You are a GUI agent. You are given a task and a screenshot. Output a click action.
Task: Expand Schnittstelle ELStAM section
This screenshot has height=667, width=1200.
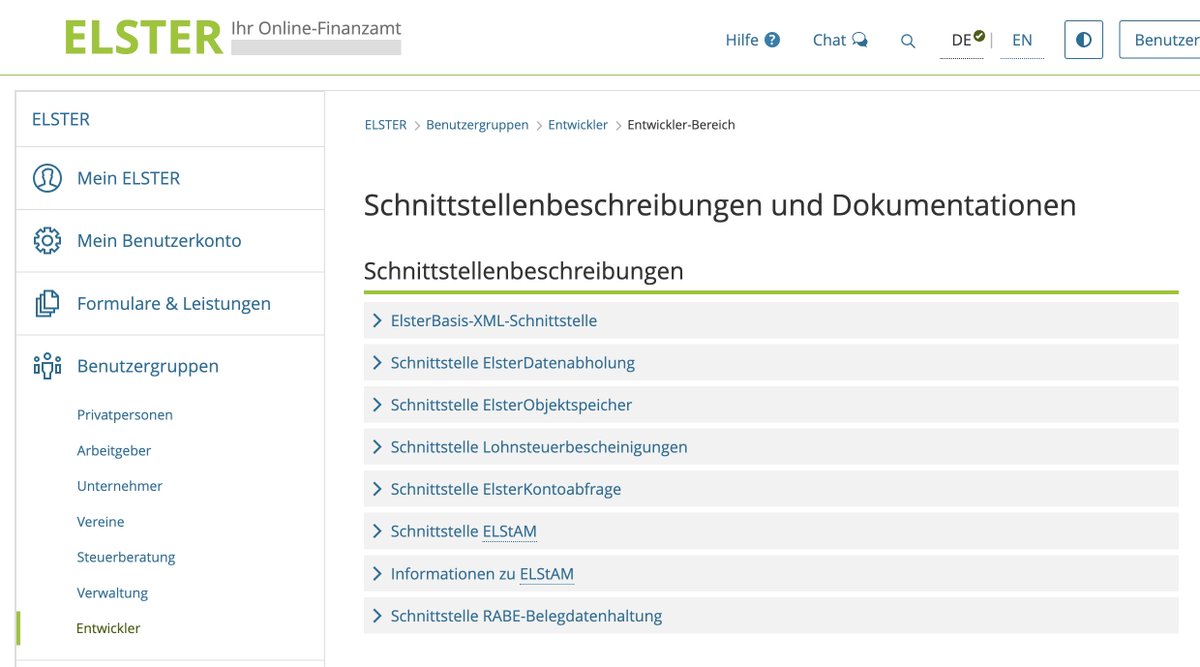[771, 531]
